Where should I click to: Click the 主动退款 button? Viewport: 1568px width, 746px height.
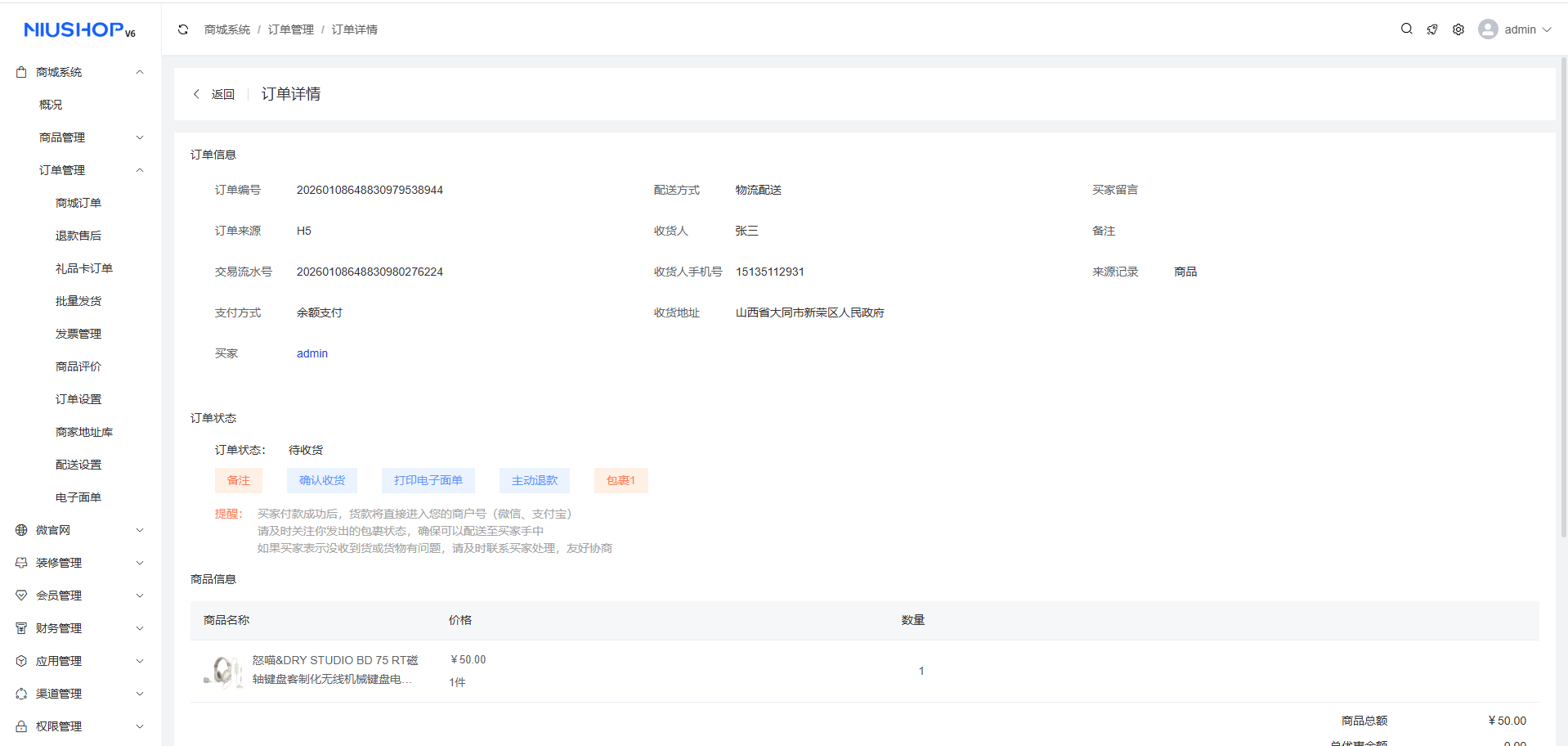point(534,480)
